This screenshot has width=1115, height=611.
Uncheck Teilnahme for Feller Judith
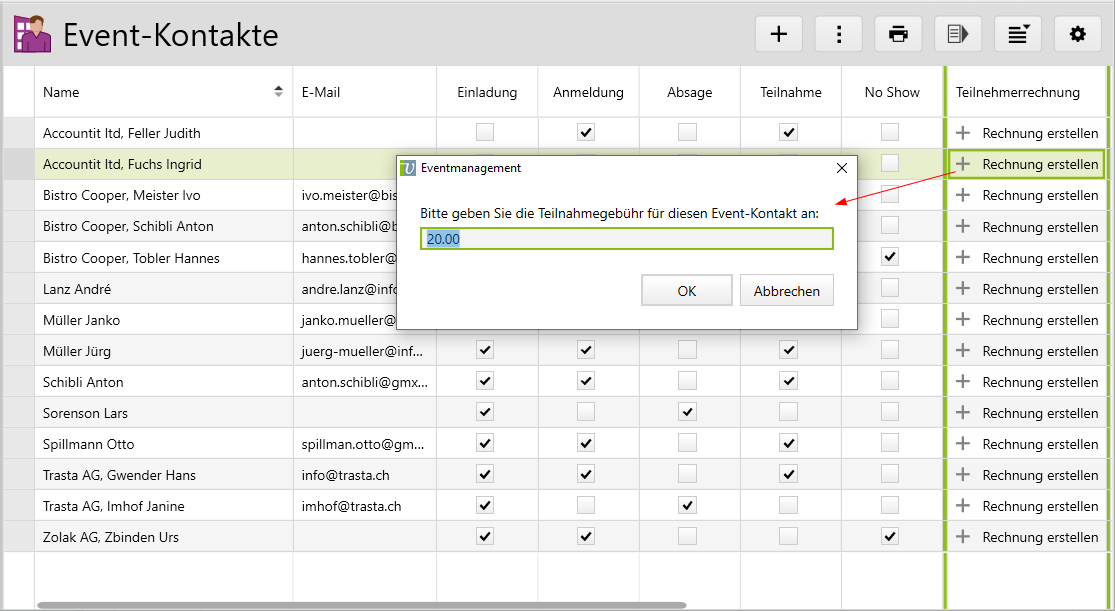coord(788,132)
